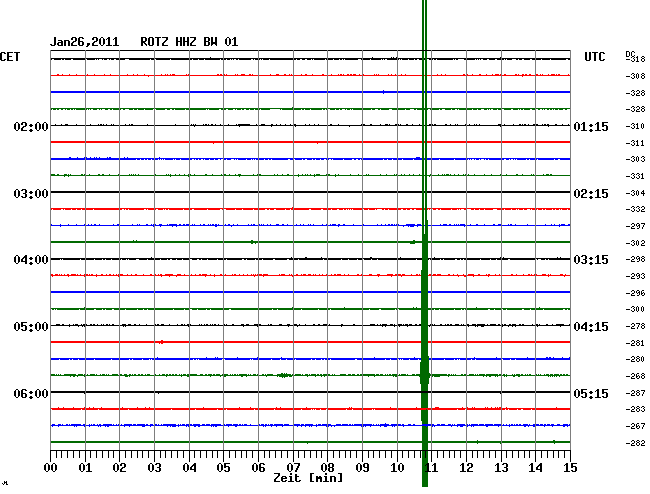Click the DC offset value -304
650x494 pixels.
[635, 193]
